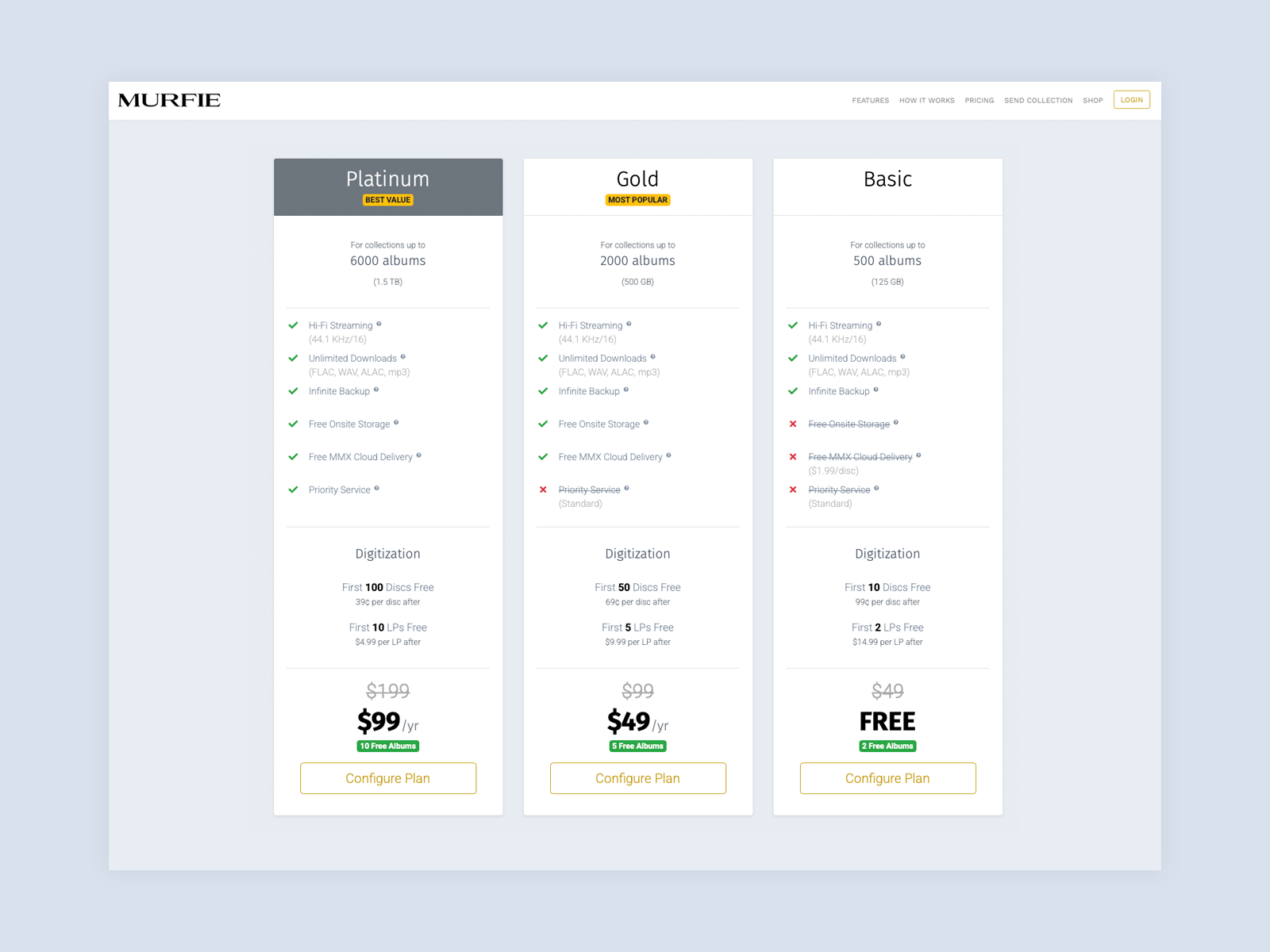Click Platinum Free Onsite Storage label
This screenshot has height=952, width=1270.
pyautogui.click(x=349, y=424)
